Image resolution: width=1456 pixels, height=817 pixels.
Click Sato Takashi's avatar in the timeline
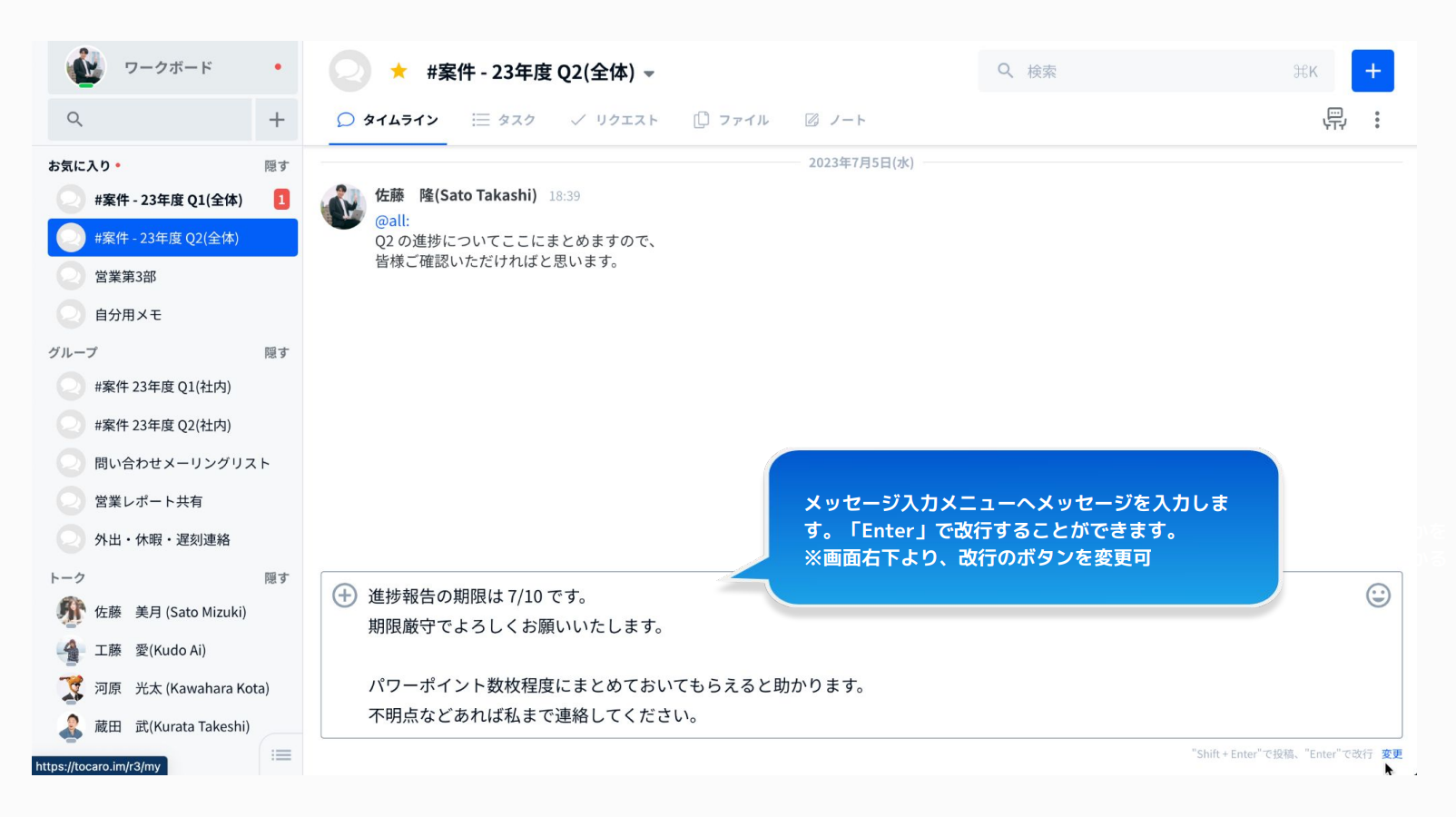click(x=343, y=207)
